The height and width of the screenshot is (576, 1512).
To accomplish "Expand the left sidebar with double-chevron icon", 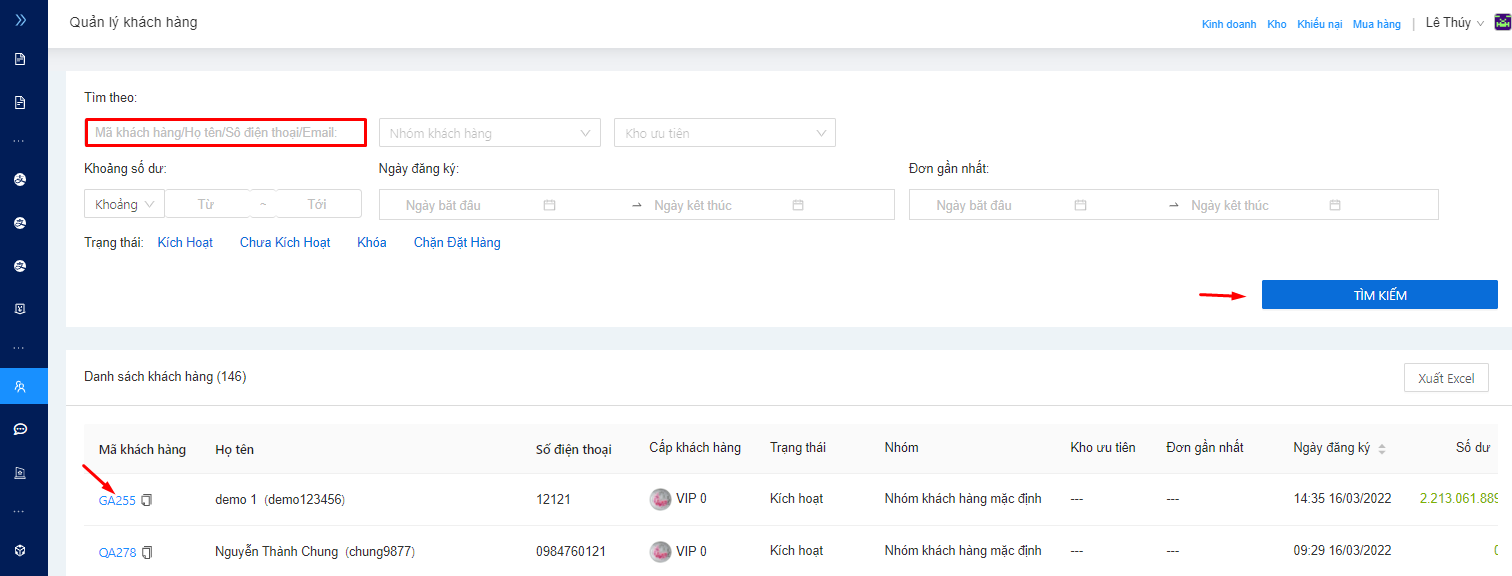I will coord(21,20).
